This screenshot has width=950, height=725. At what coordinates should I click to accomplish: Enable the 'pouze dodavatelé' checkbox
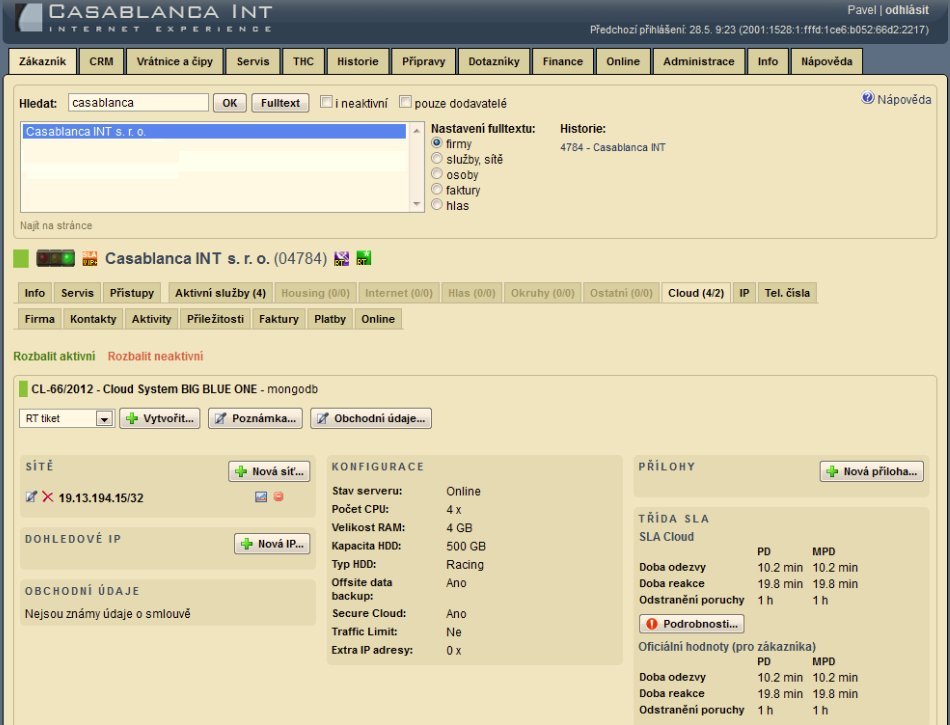tap(405, 102)
